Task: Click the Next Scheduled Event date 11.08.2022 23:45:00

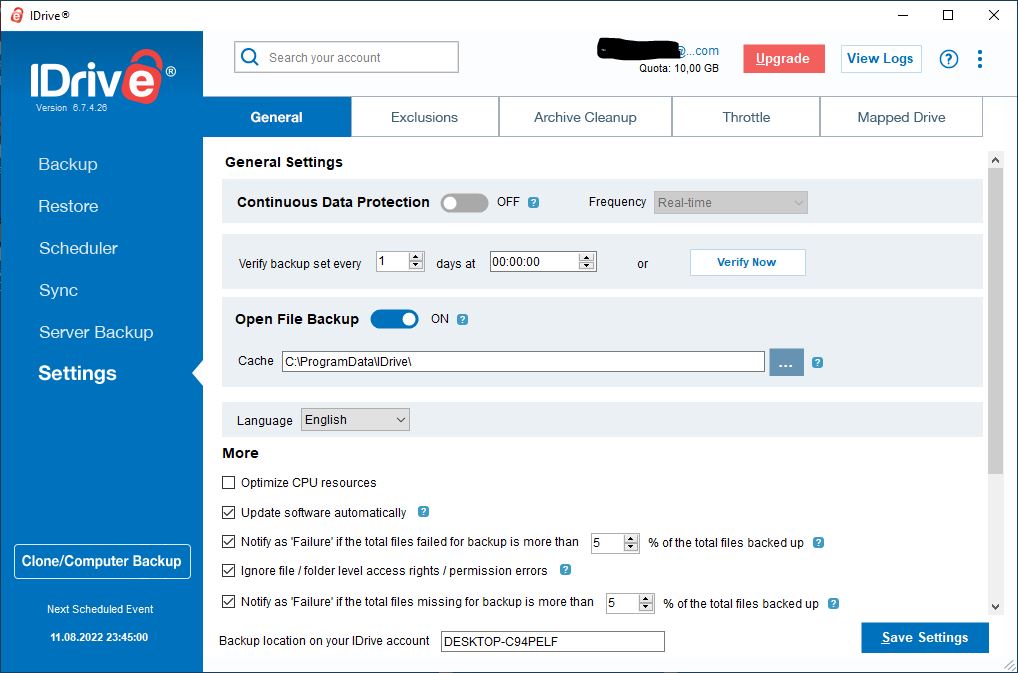Action: [x=99, y=637]
